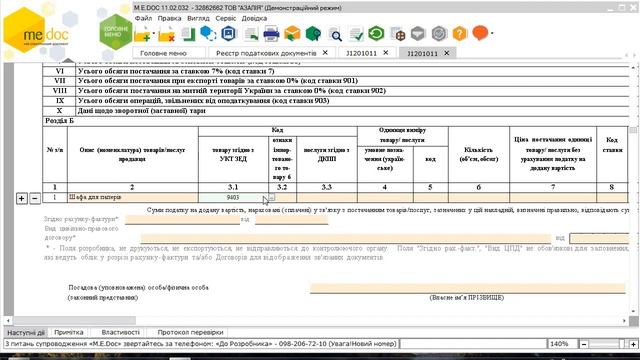This screenshot has height=360, width=640.
Task: Click the horizontal scrollbar thumb below the document
Action: tap(74, 321)
